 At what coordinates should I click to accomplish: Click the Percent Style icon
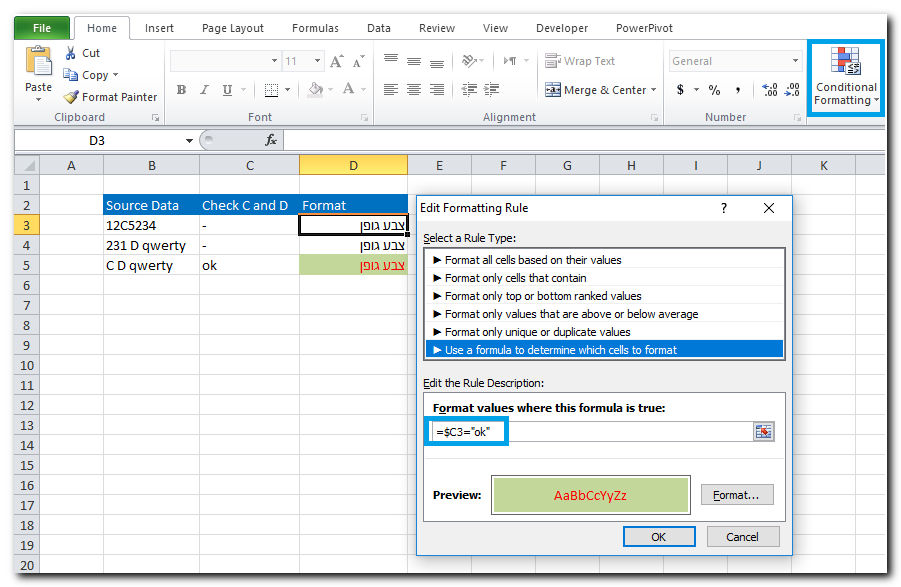pyautogui.click(x=714, y=90)
